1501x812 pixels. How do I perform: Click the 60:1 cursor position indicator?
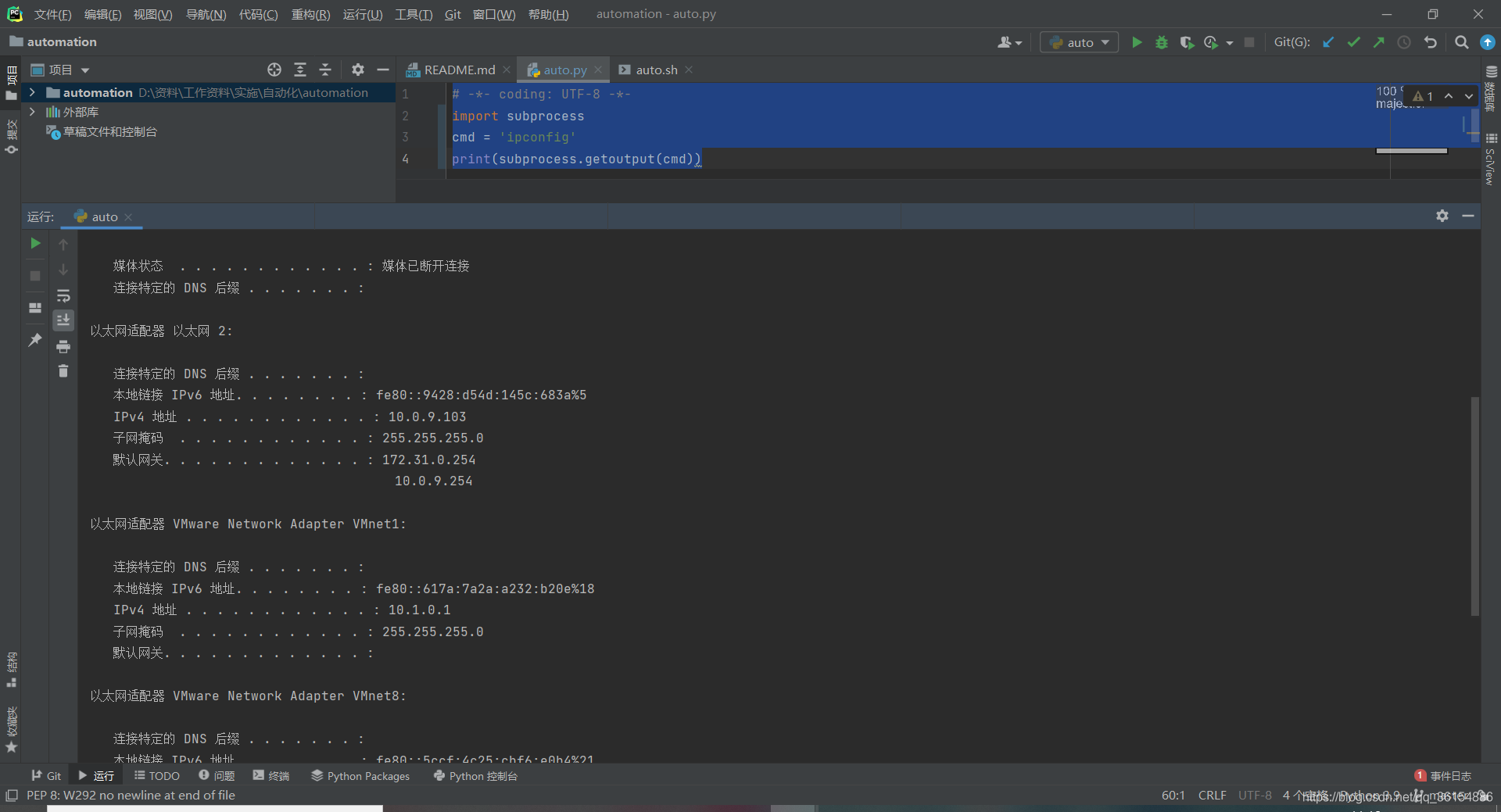(x=1173, y=796)
